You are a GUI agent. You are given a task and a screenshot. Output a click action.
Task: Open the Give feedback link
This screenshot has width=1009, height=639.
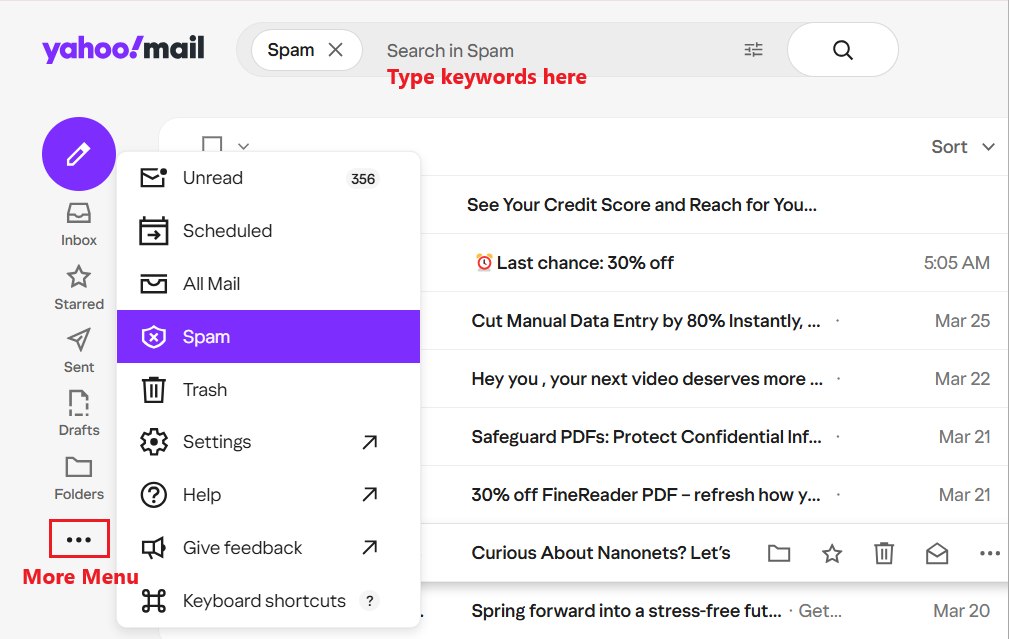tap(242, 547)
